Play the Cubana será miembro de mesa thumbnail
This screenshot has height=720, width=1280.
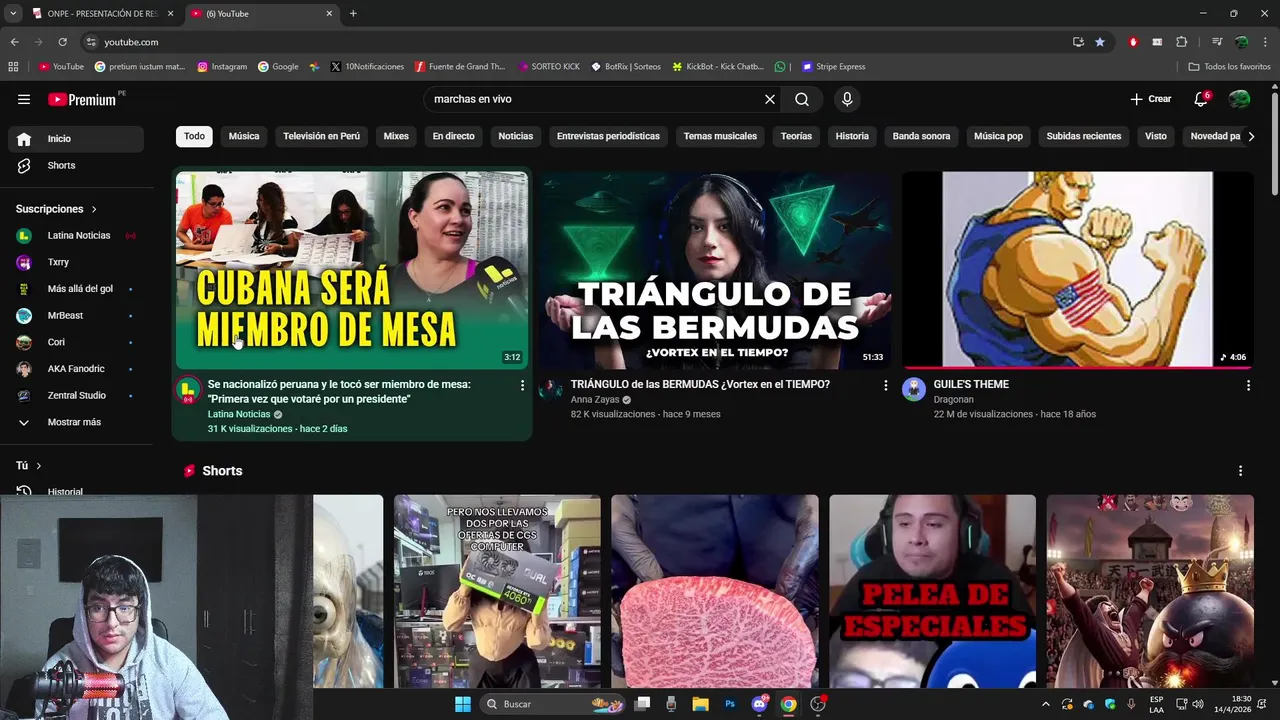352,270
